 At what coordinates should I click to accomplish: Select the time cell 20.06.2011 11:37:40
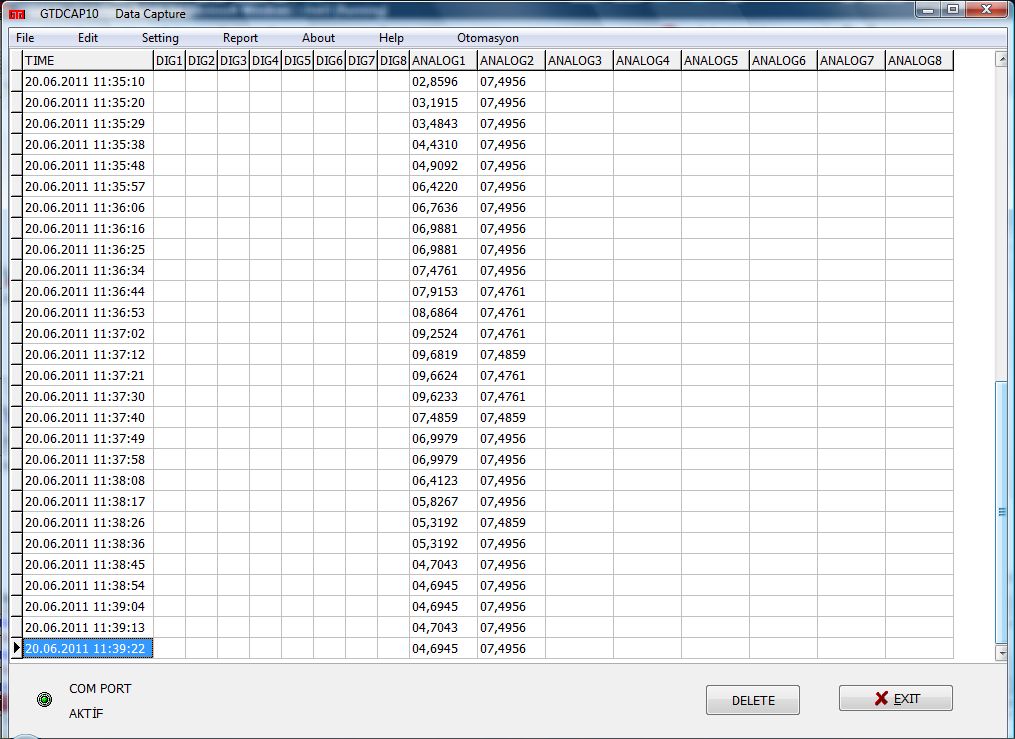point(88,417)
